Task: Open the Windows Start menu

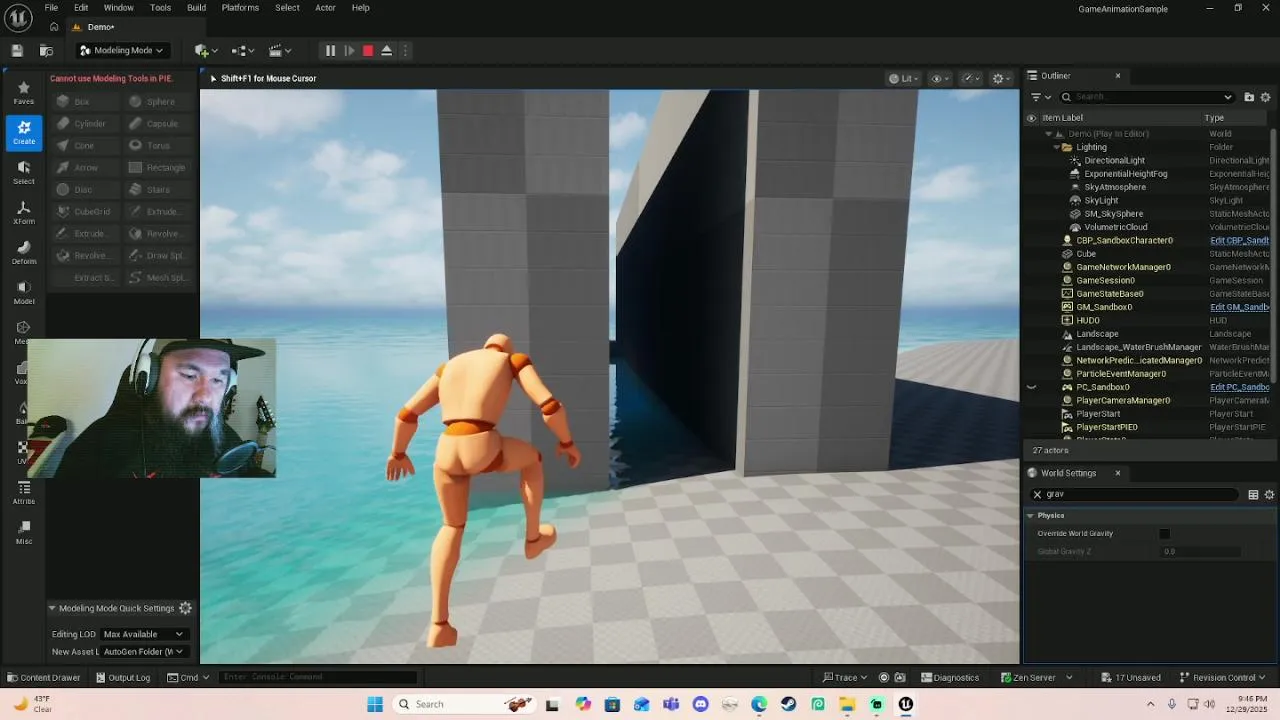Action: point(375,704)
